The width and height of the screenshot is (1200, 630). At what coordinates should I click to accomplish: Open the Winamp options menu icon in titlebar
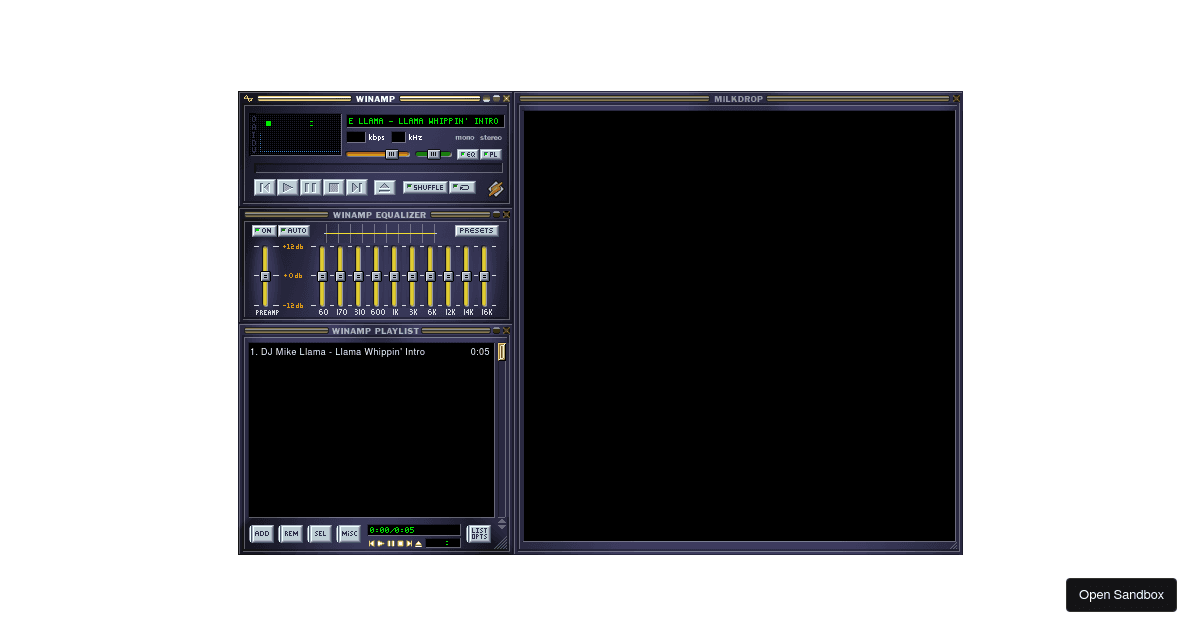click(249, 99)
